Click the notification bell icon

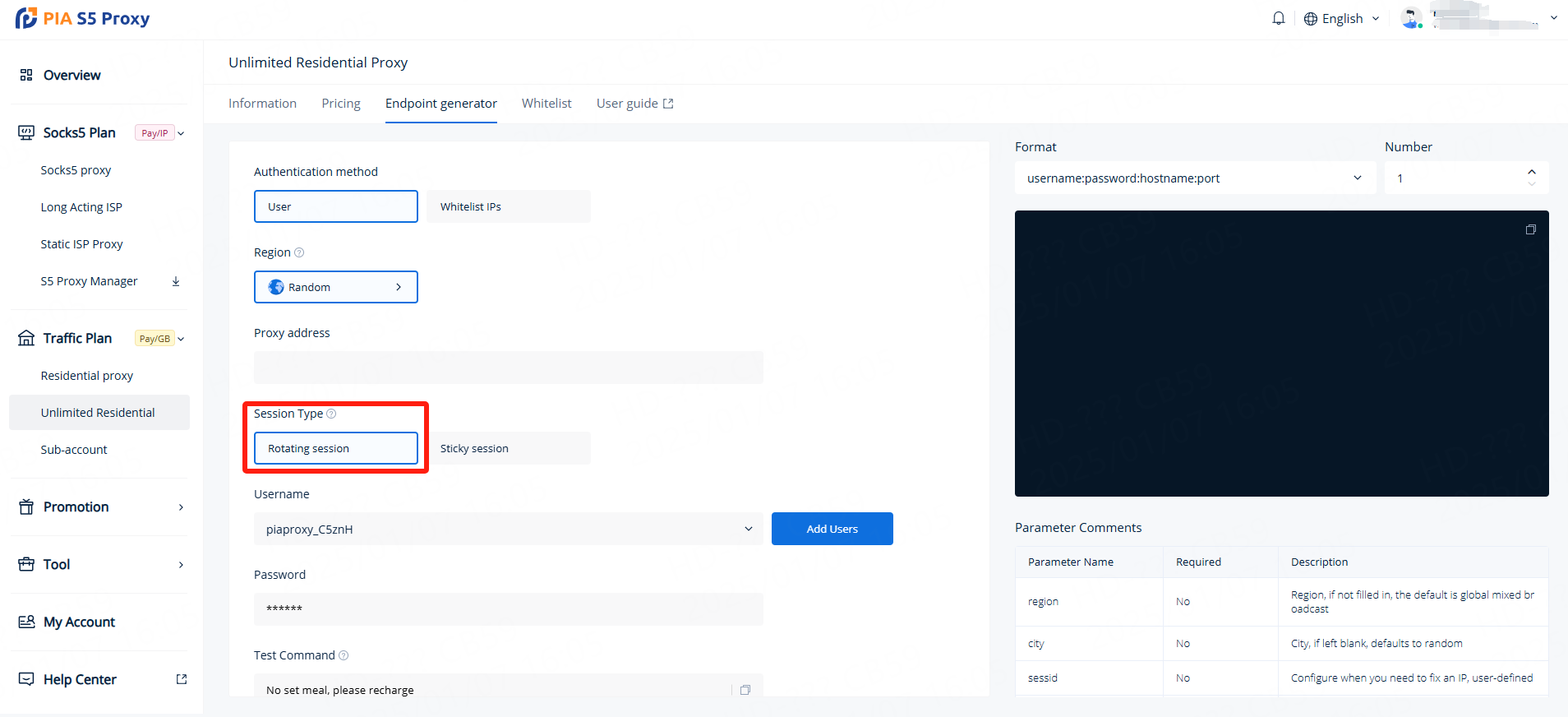[1278, 18]
